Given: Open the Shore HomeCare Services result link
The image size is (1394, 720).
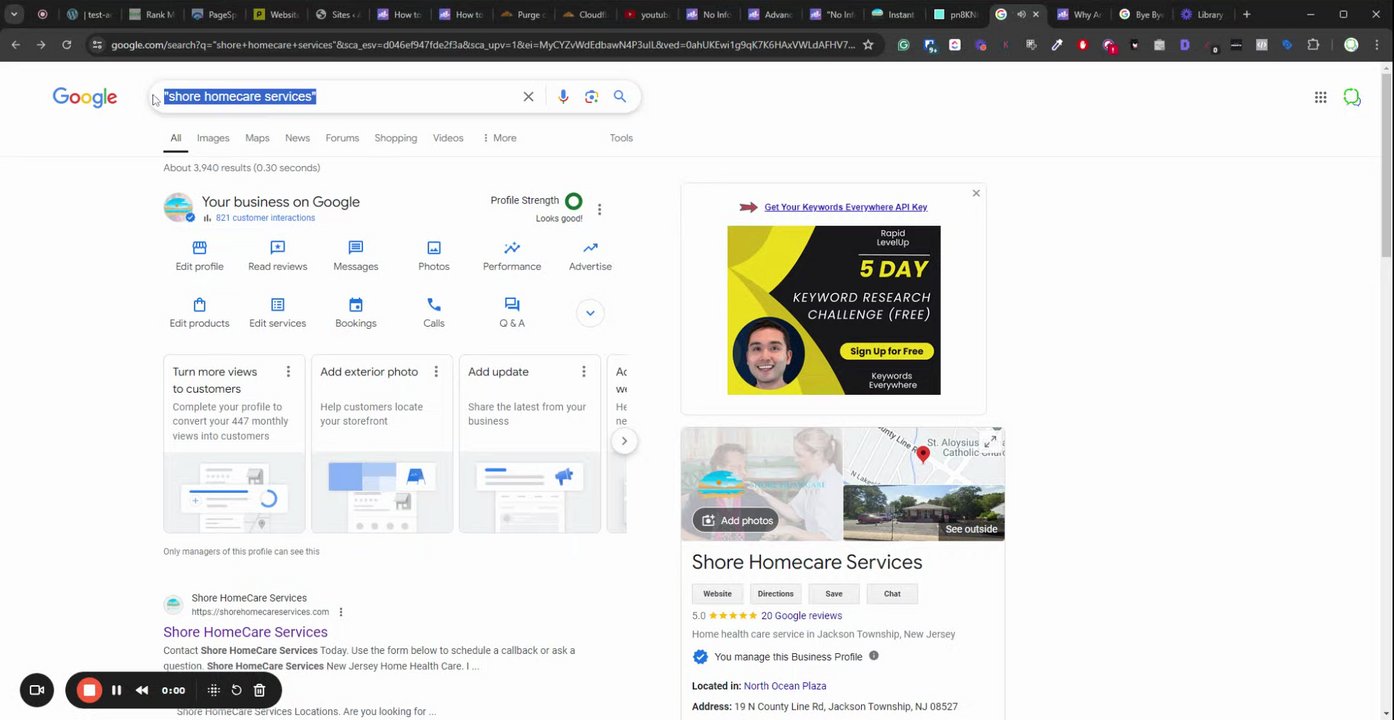Looking at the screenshot, I should point(245,632).
